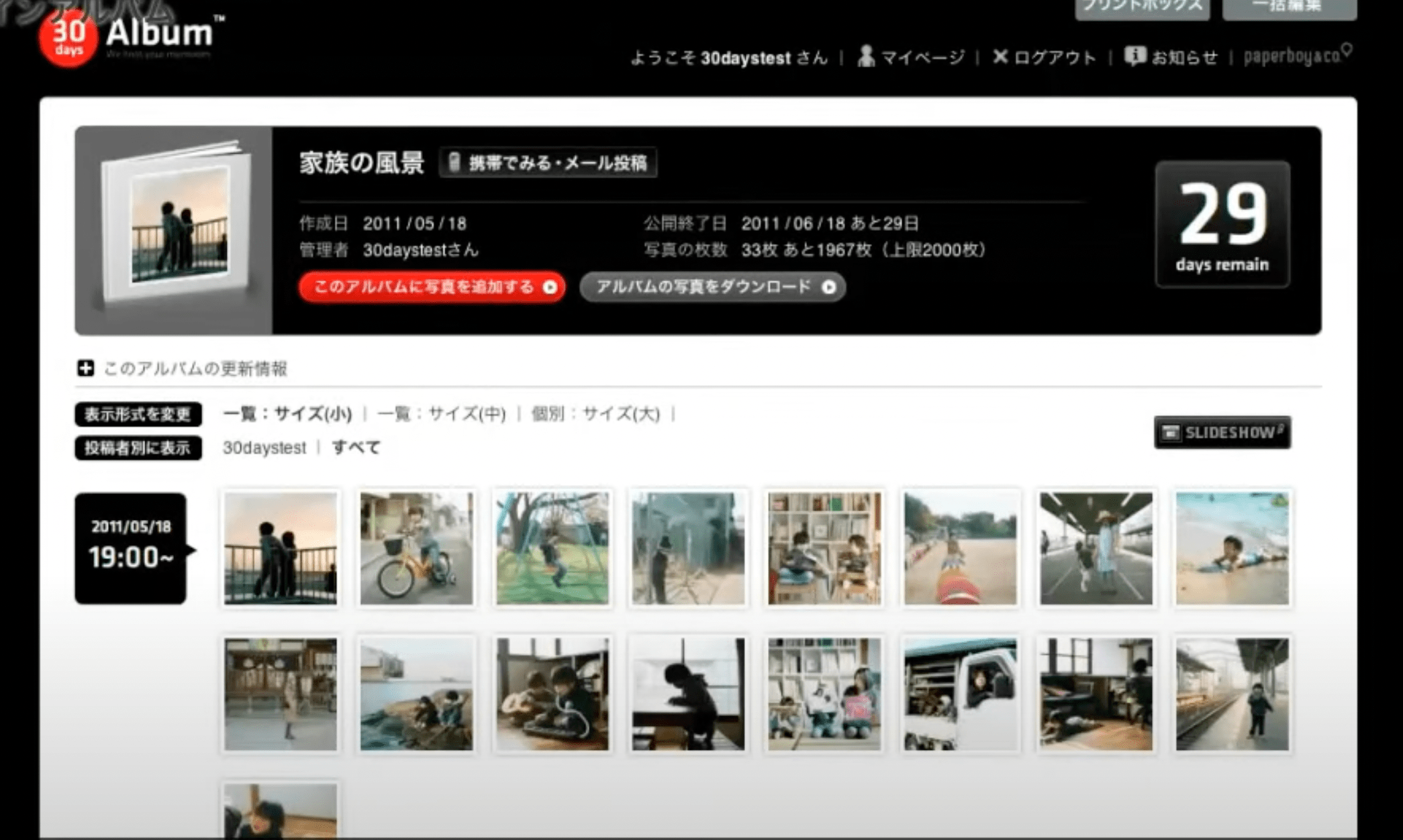Click このアルバムの更新情報 text

[x=195, y=368]
